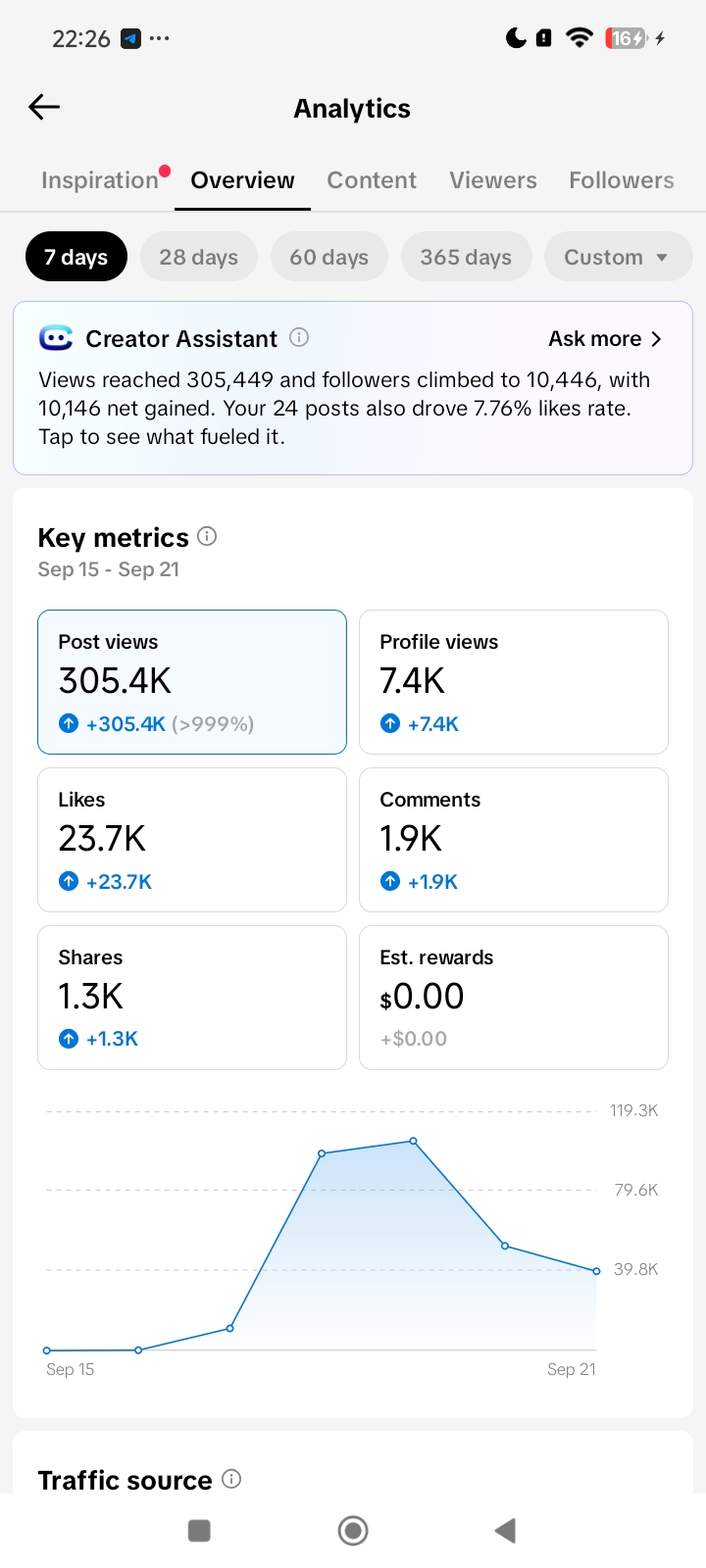706x1568 pixels.
Task: Tap the chart peak data point
Action: (x=414, y=1141)
